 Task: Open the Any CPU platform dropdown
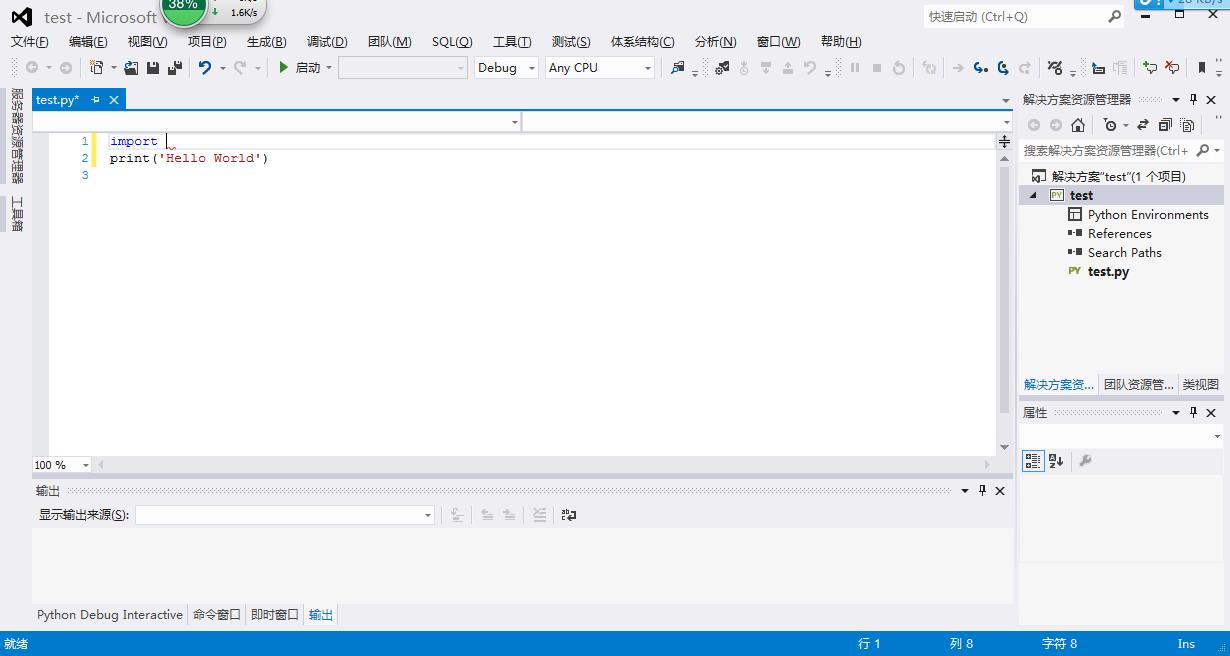click(x=600, y=68)
